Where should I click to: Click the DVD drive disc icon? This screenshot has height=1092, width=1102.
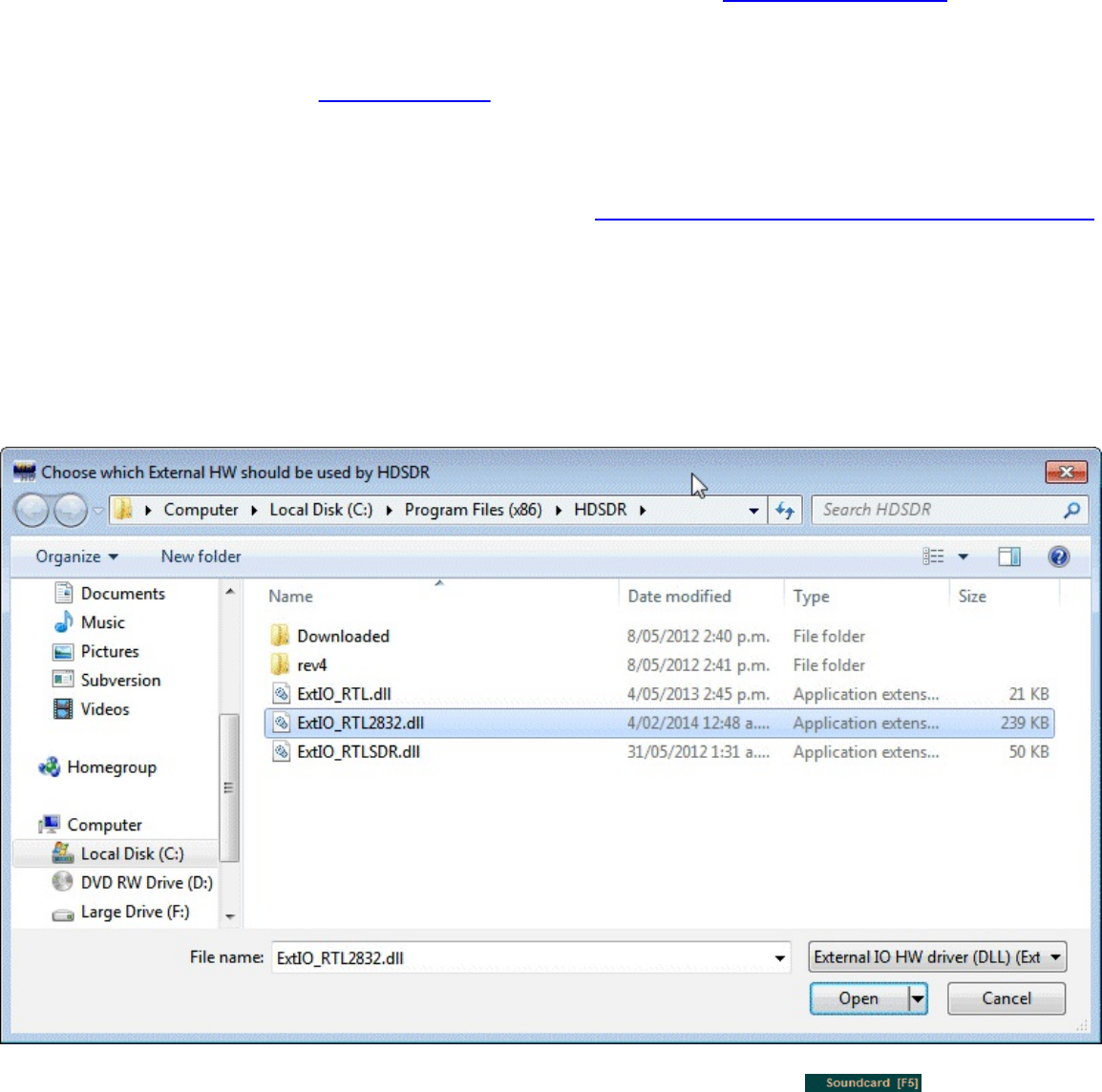click(63, 882)
